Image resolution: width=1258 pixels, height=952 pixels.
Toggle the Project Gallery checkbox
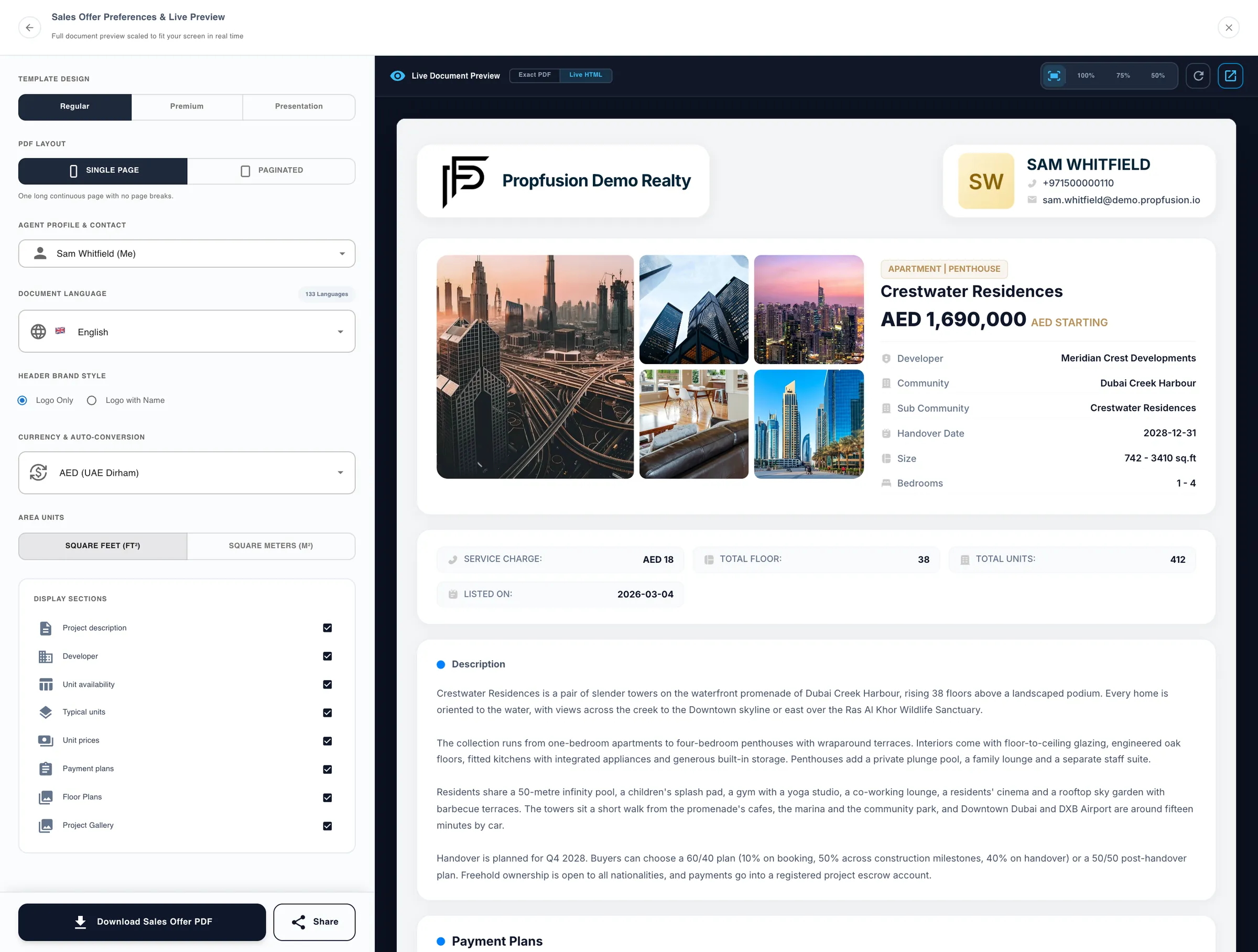tap(328, 826)
